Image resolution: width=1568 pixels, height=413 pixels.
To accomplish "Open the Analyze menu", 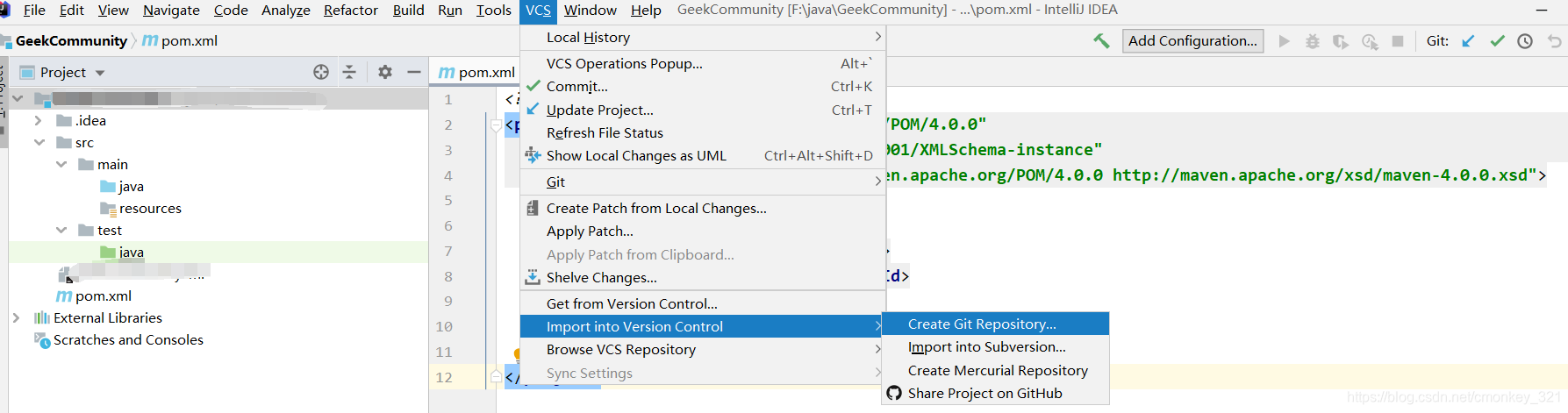I will 286,11.
